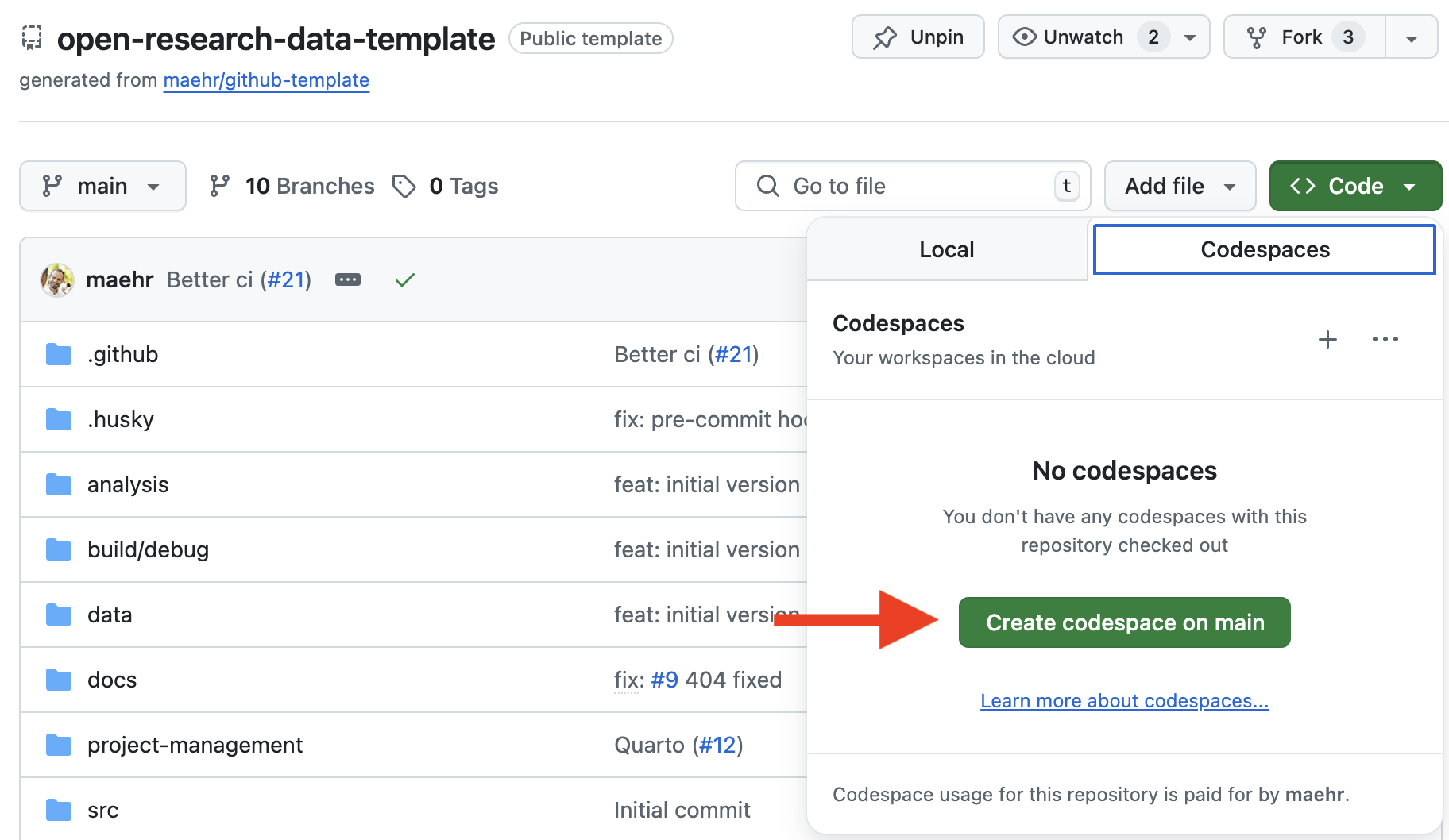
Task: Open the analysis row's feat: initial version commit
Action: (x=707, y=484)
